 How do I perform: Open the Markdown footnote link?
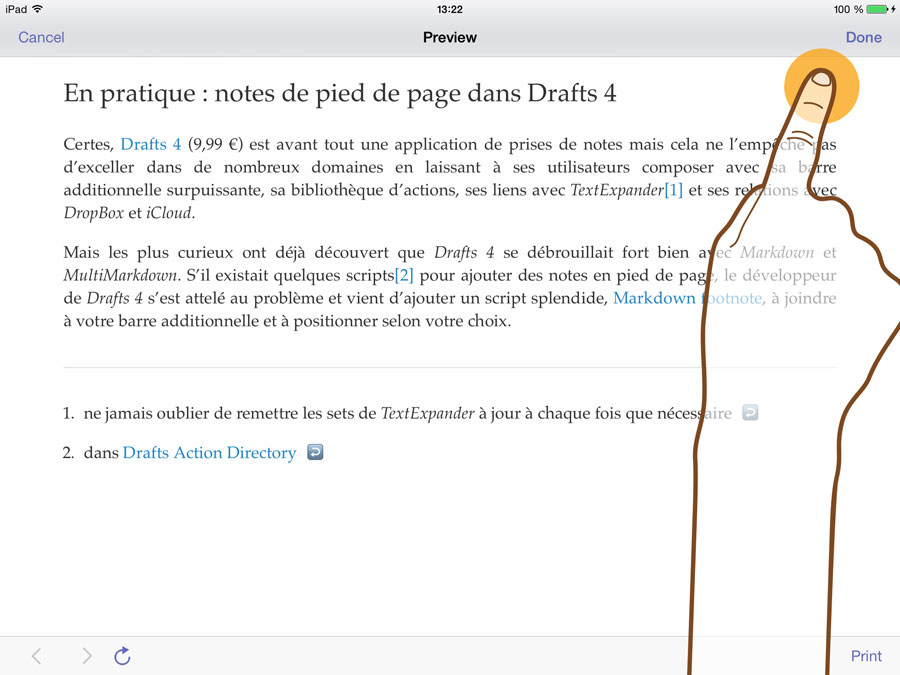click(688, 298)
